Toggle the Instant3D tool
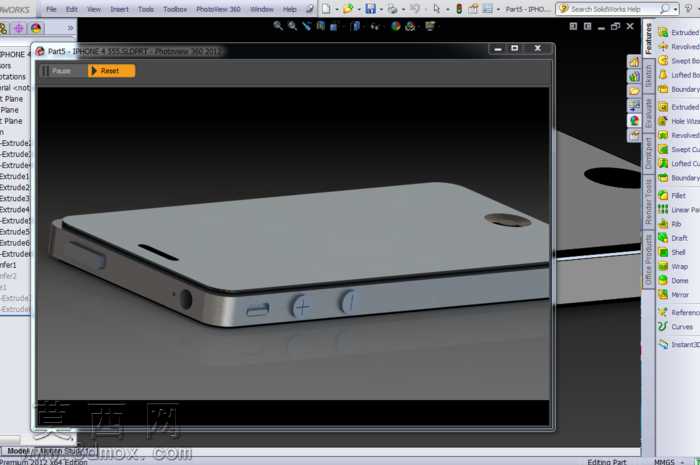This screenshot has width=700, height=465. click(679, 344)
